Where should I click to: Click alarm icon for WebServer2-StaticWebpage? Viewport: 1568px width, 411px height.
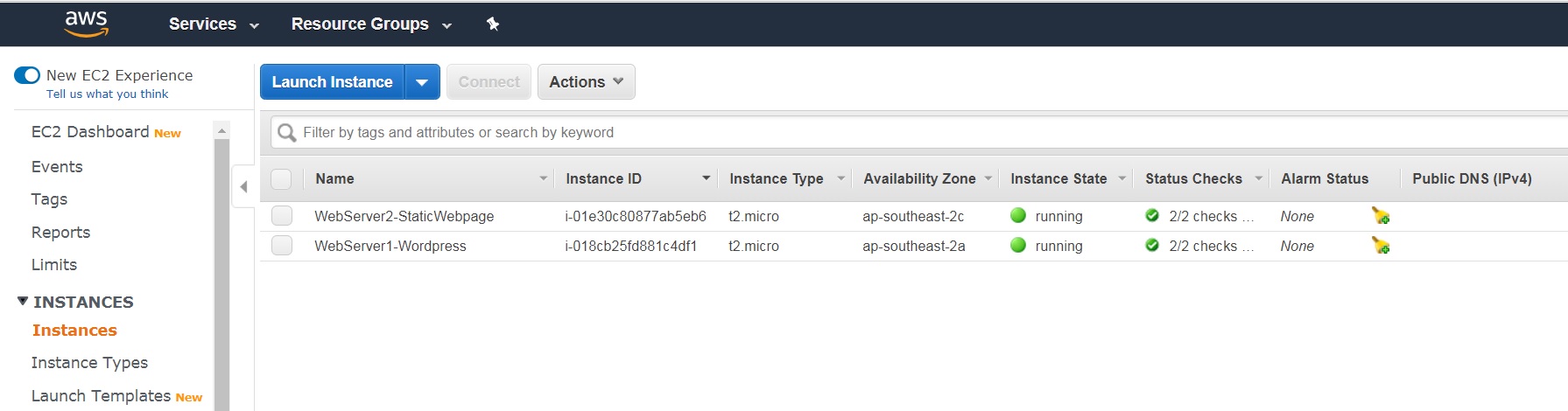point(1381,216)
